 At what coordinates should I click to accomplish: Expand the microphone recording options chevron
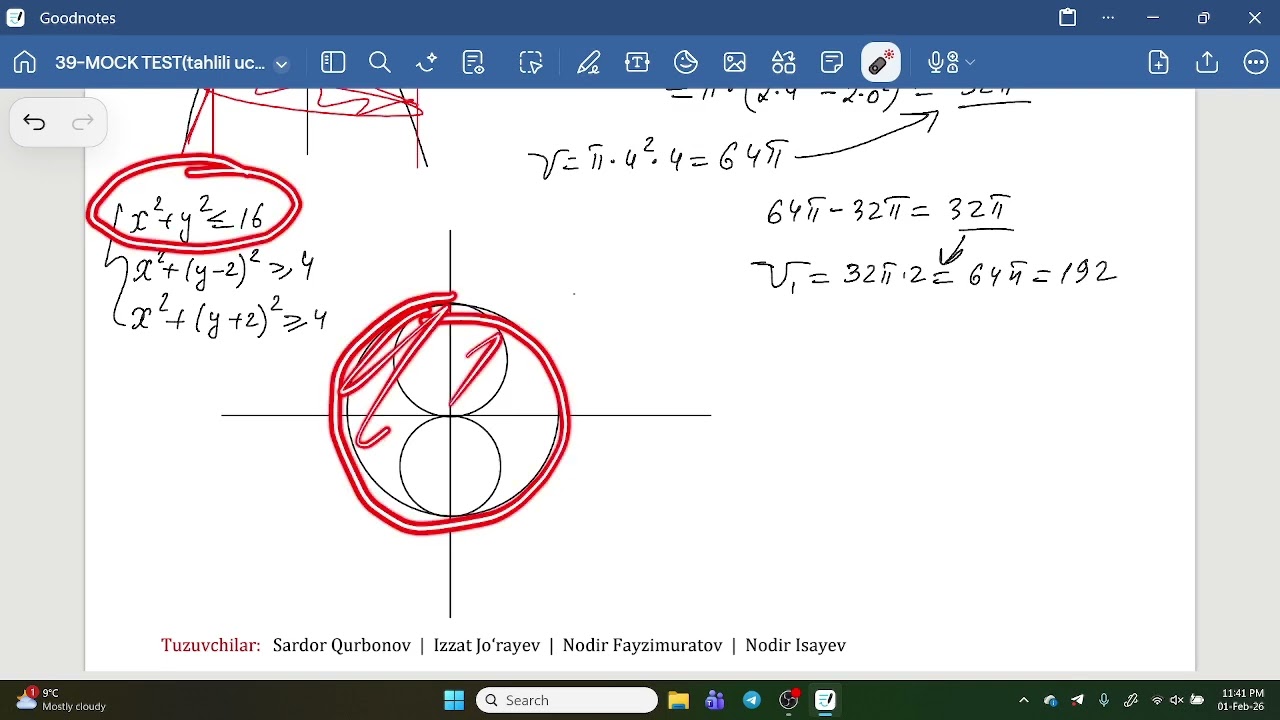(x=970, y=63)
